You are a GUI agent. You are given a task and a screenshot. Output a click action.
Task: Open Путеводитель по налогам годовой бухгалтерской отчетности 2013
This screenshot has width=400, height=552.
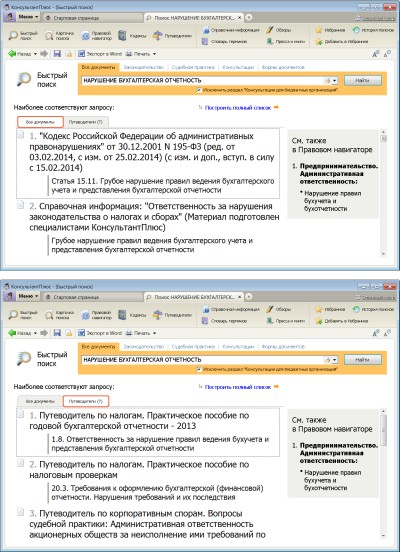point(139,421)
